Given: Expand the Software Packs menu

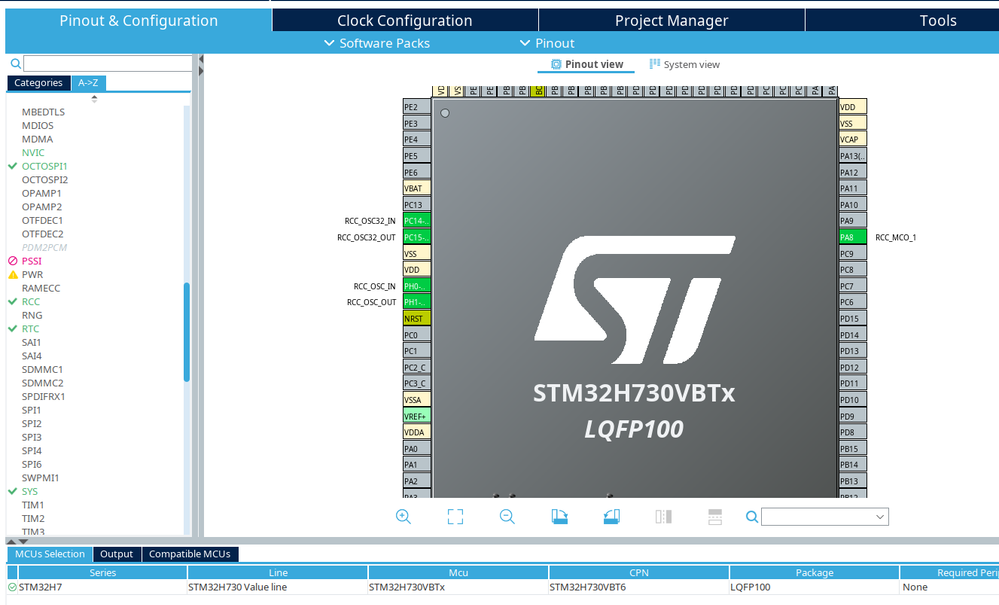Looking at the screenshot, I should (x=377, y=43).
